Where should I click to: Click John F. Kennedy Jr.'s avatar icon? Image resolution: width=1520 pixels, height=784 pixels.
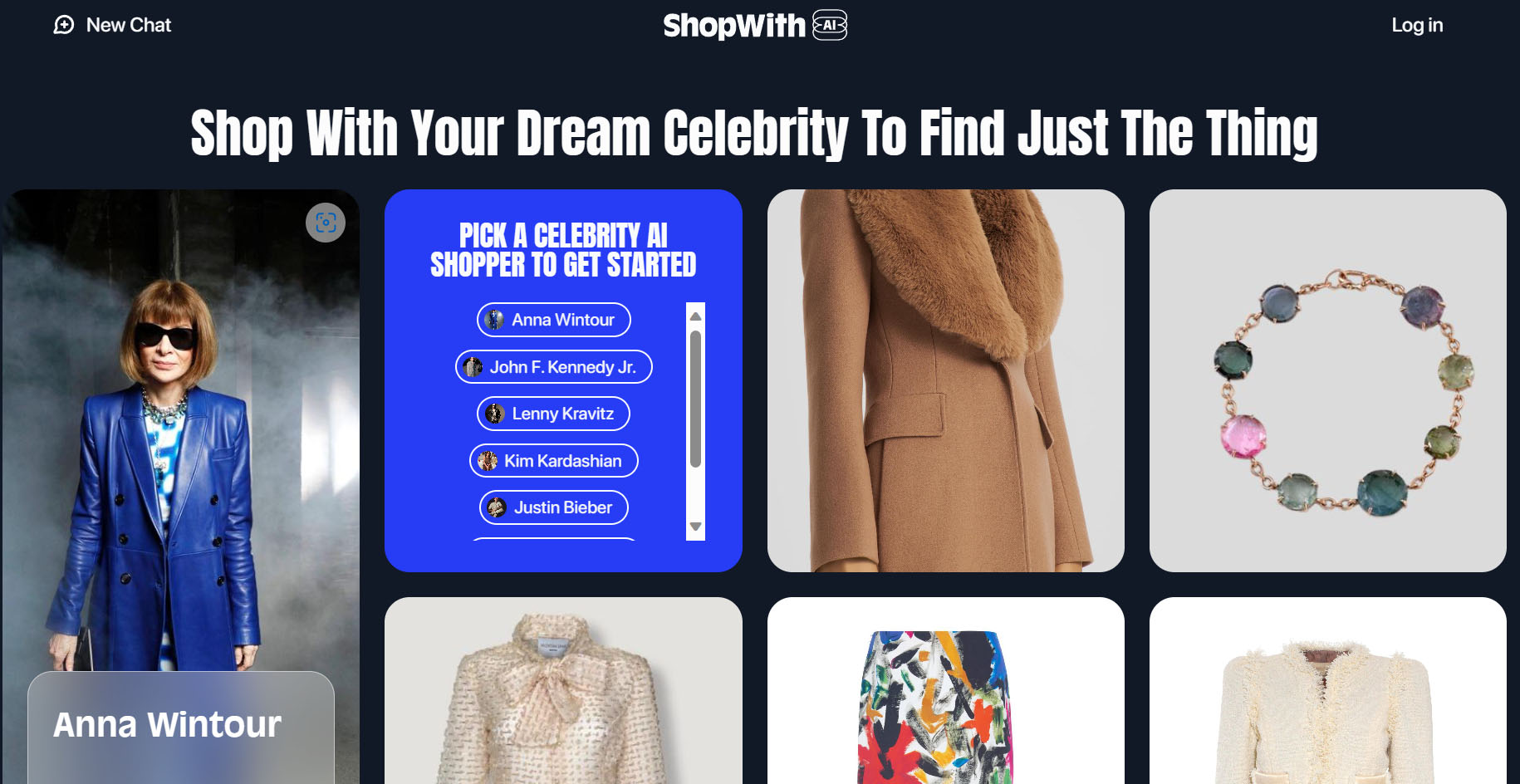pos(473,367)
